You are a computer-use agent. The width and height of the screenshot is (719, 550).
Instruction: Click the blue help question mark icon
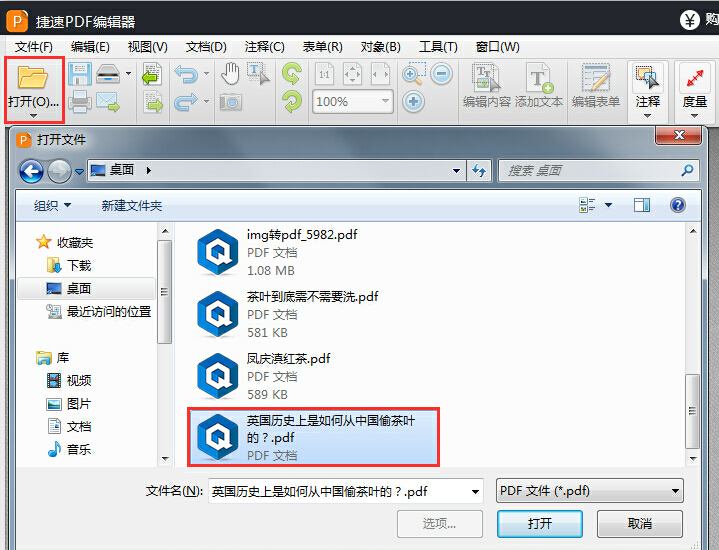[x=678, y=205]
